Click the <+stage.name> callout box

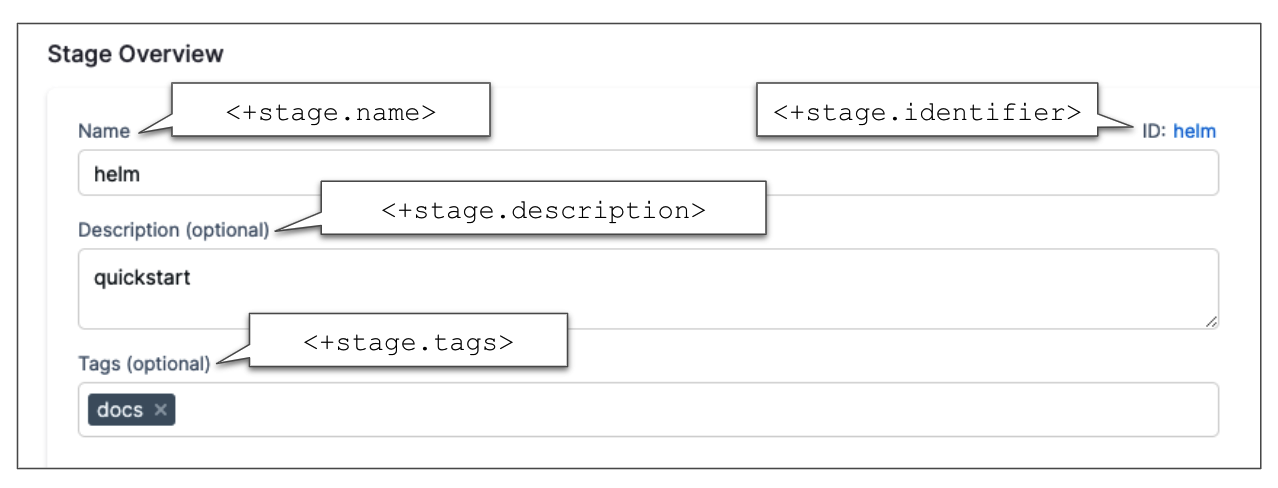[331, 111]
